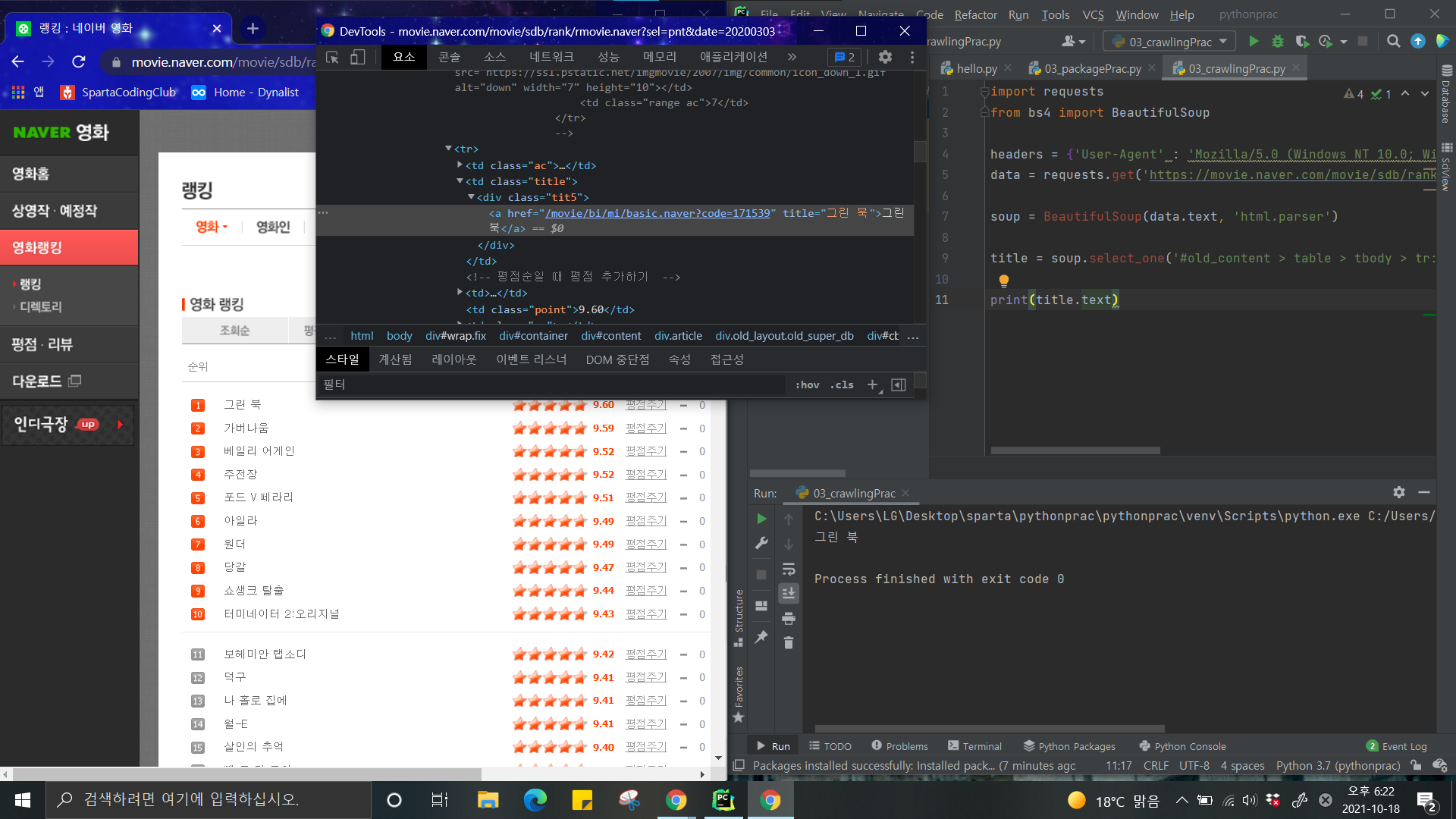Click the Terminal tool window button
This screenshot has height=819, width=1456.
(x=974, y=746)
